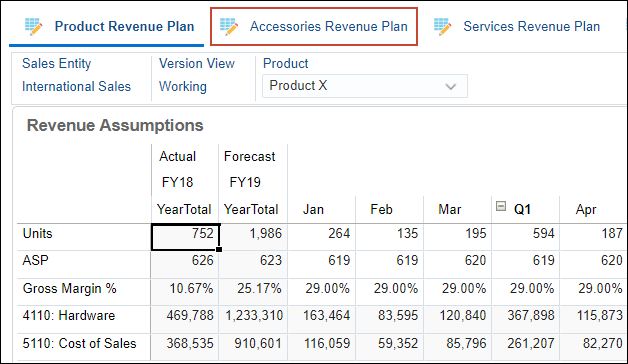Select the Hardware FY19 cell 1,233,310
Viewport: 628px width, 364px height.
254,320
